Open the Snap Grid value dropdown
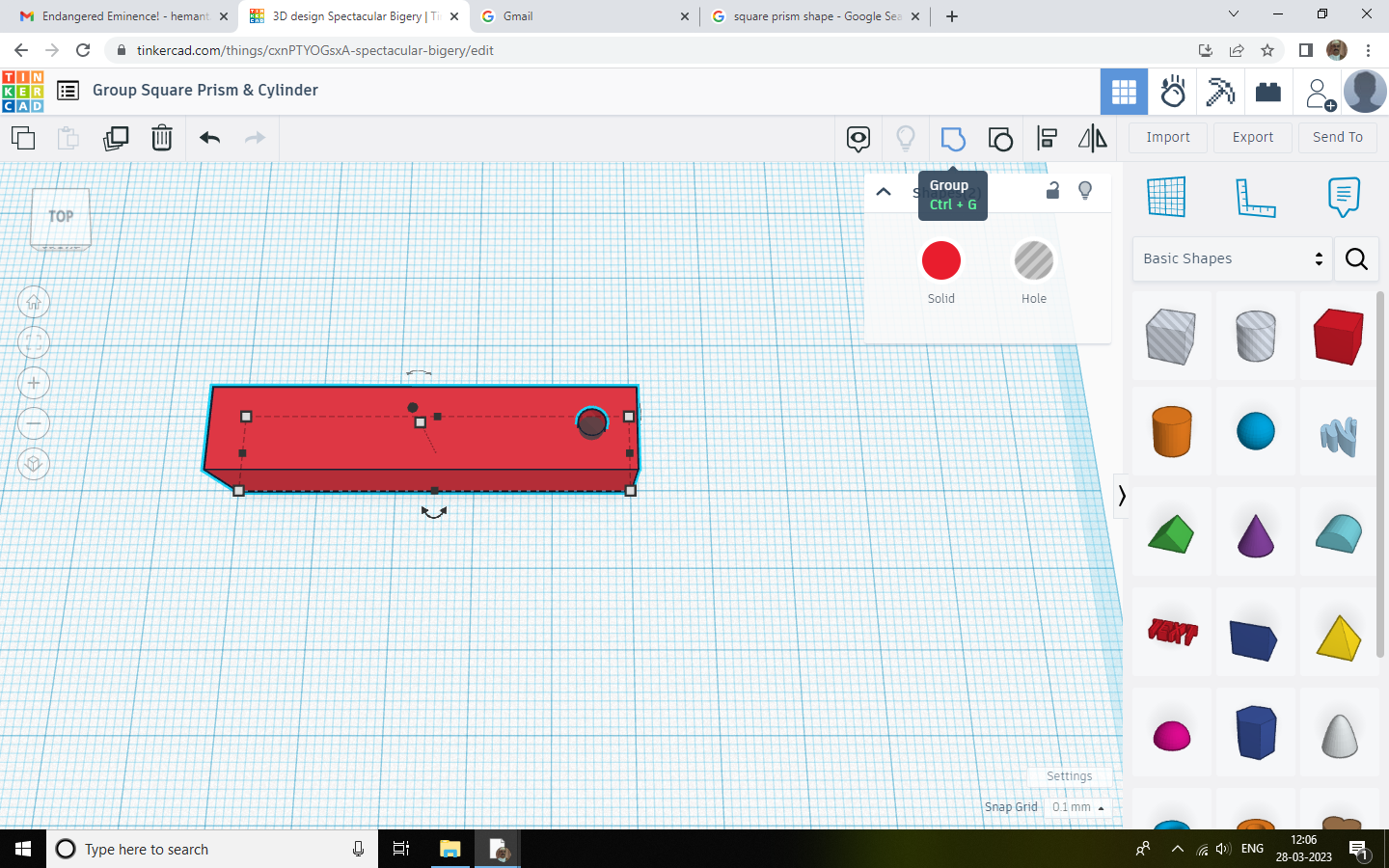The height and width of the screenshot is (868, 1389). [1077, 807]
